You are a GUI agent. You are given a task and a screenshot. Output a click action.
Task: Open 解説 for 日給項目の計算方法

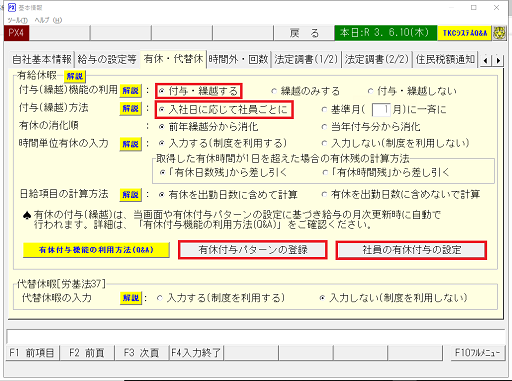[x=130, y=195]
